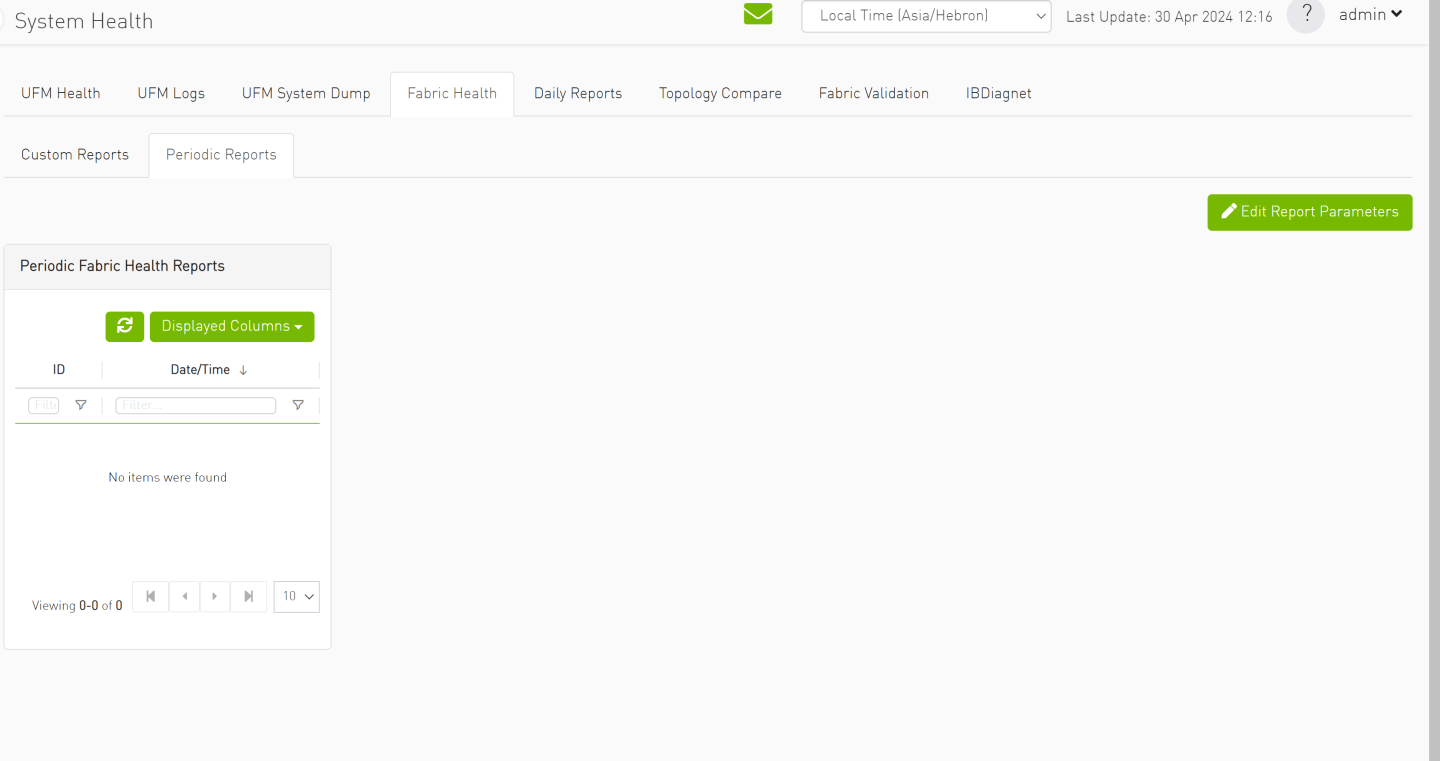Click the refresh icon above the reports table

tap(124, 326)
